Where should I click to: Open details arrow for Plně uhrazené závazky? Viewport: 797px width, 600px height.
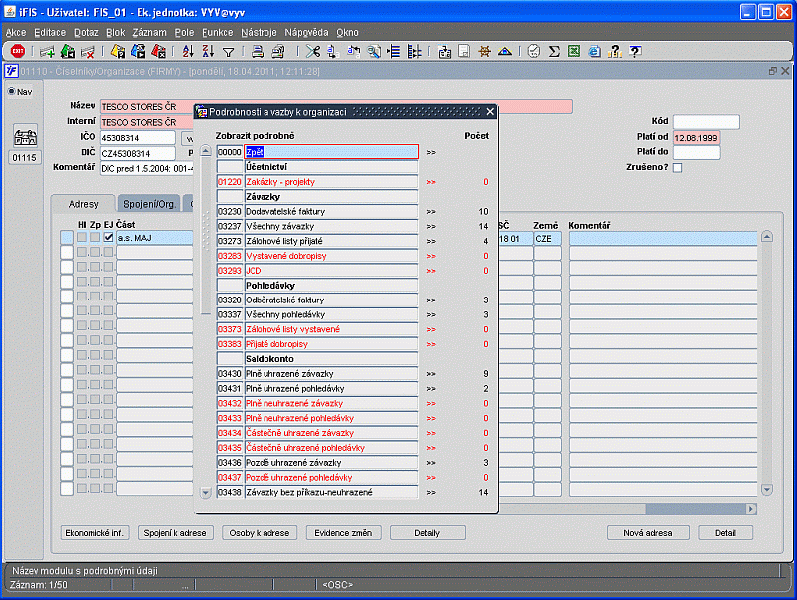point(431,374)
